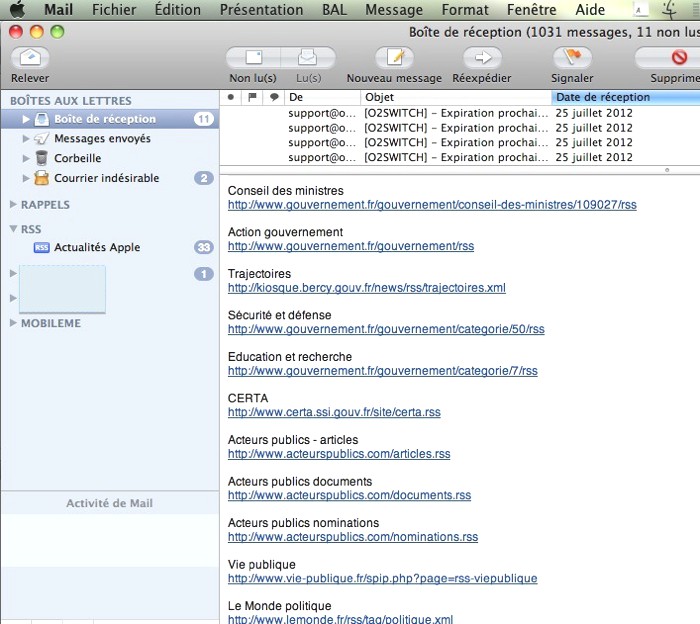The image size is (700, 624).
Task: Expand the Boîte de réception mailbox
Action: coord(27,119)
